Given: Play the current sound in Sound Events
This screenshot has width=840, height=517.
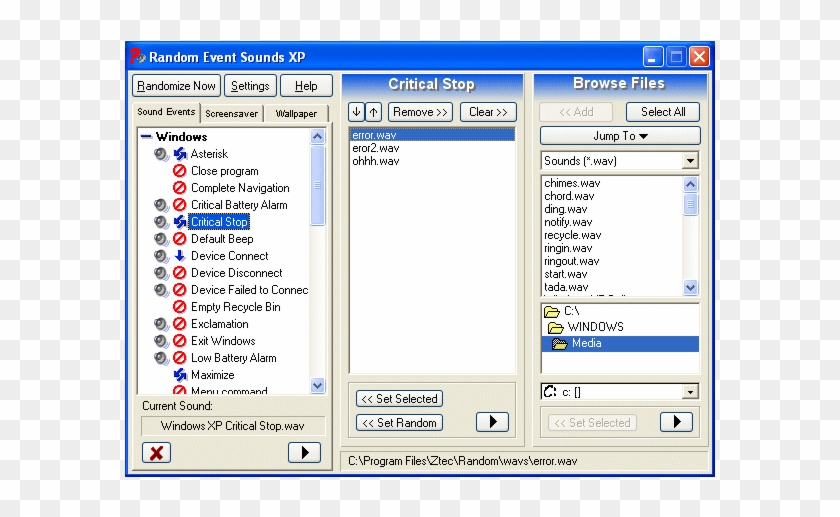Looking at the screenshot, I should [x=303, y=452].
